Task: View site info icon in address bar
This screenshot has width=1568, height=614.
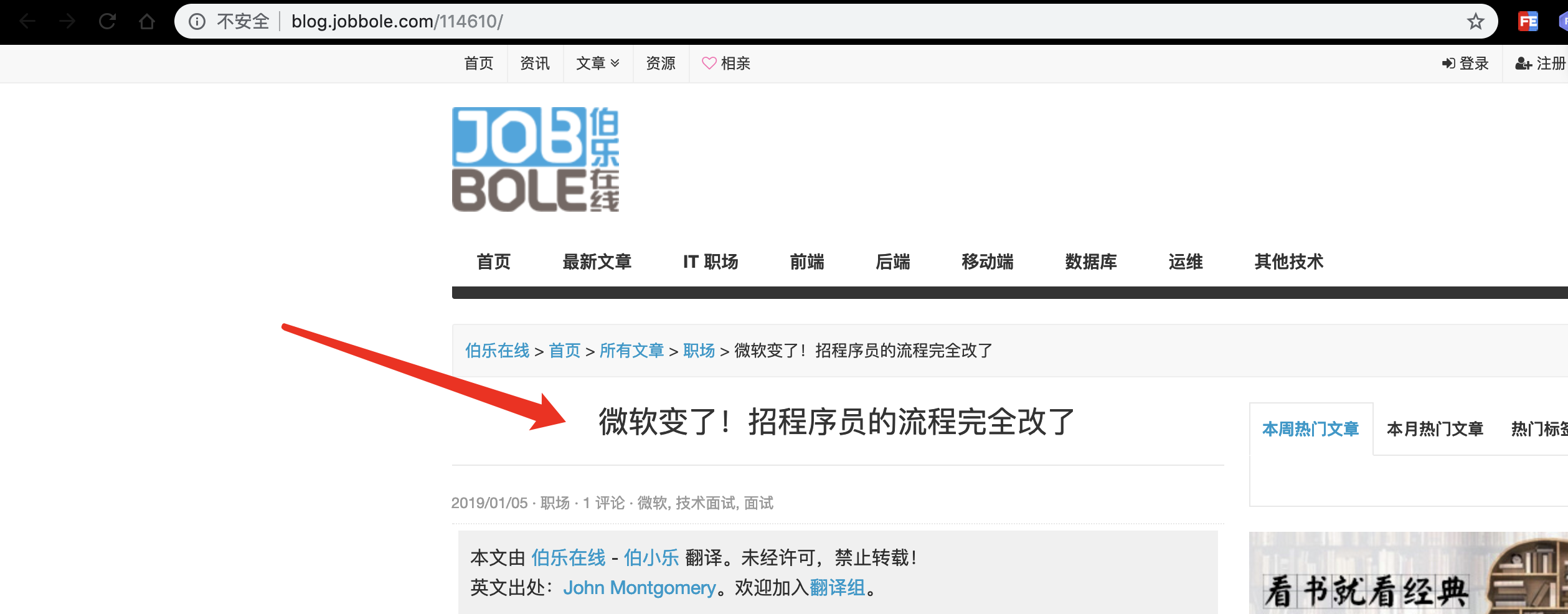Action: 197,22
